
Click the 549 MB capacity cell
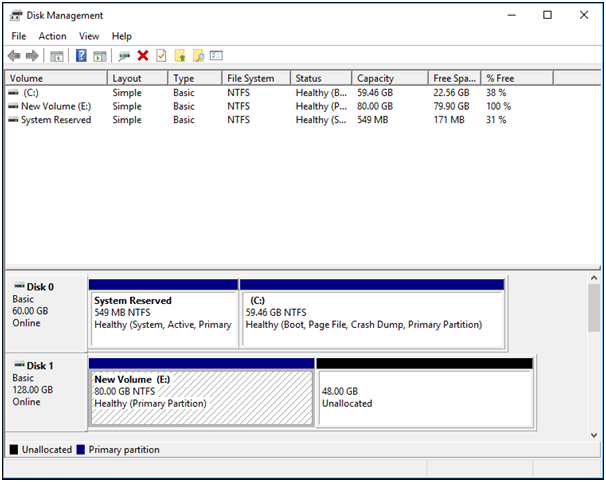[x=373, y=120]
